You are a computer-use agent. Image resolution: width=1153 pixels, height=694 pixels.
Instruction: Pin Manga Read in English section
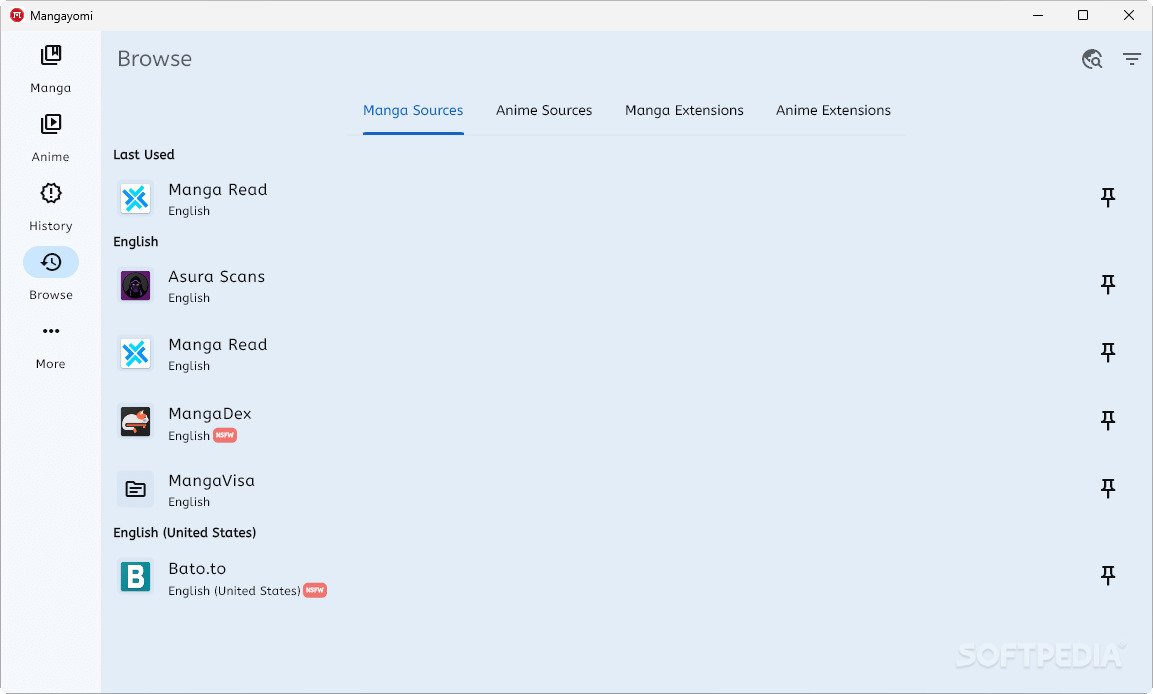1107,352
